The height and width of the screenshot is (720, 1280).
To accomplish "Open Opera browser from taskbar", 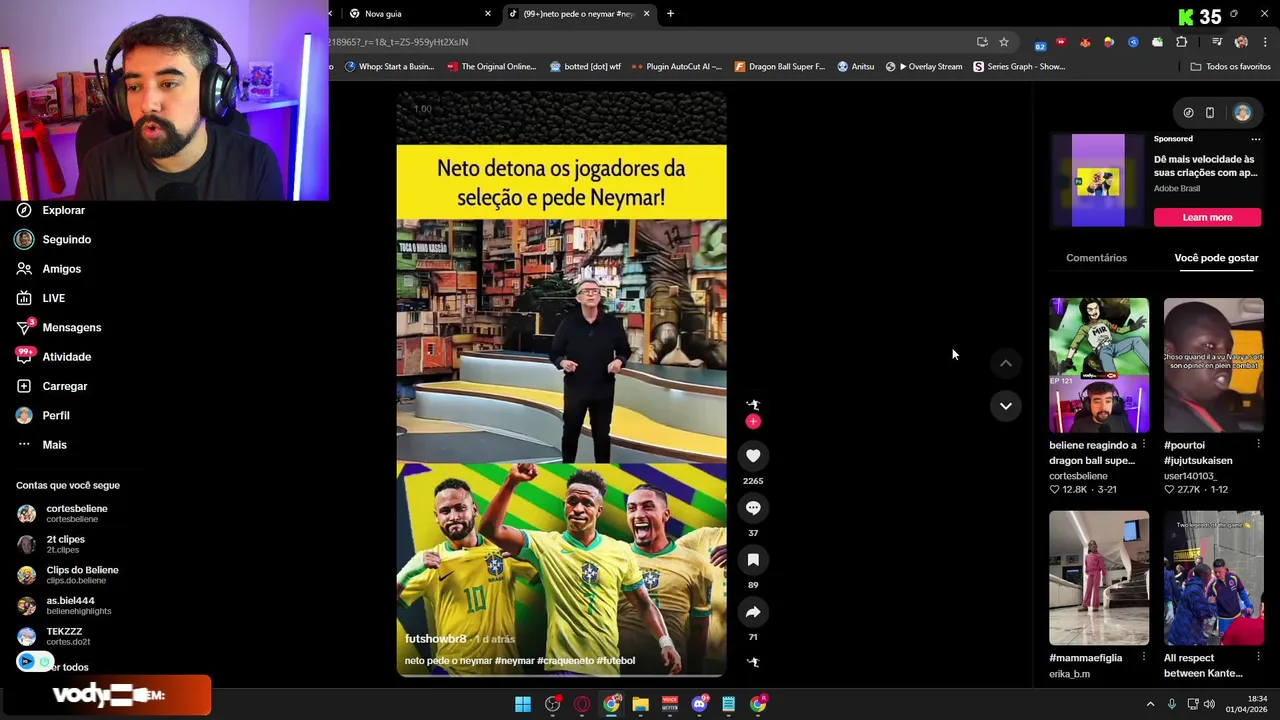I will 582,704.
